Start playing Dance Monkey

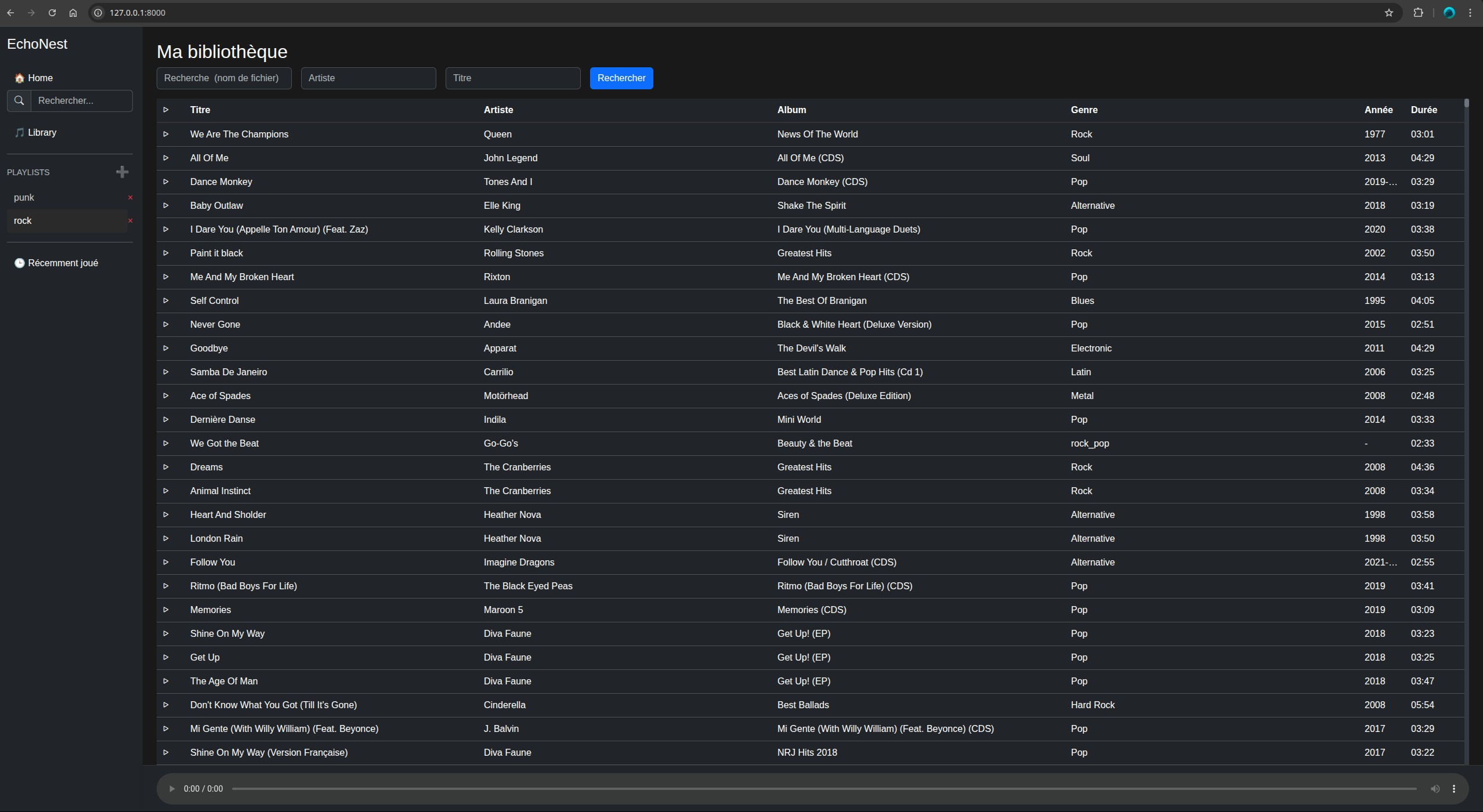[x=166, y=182]
